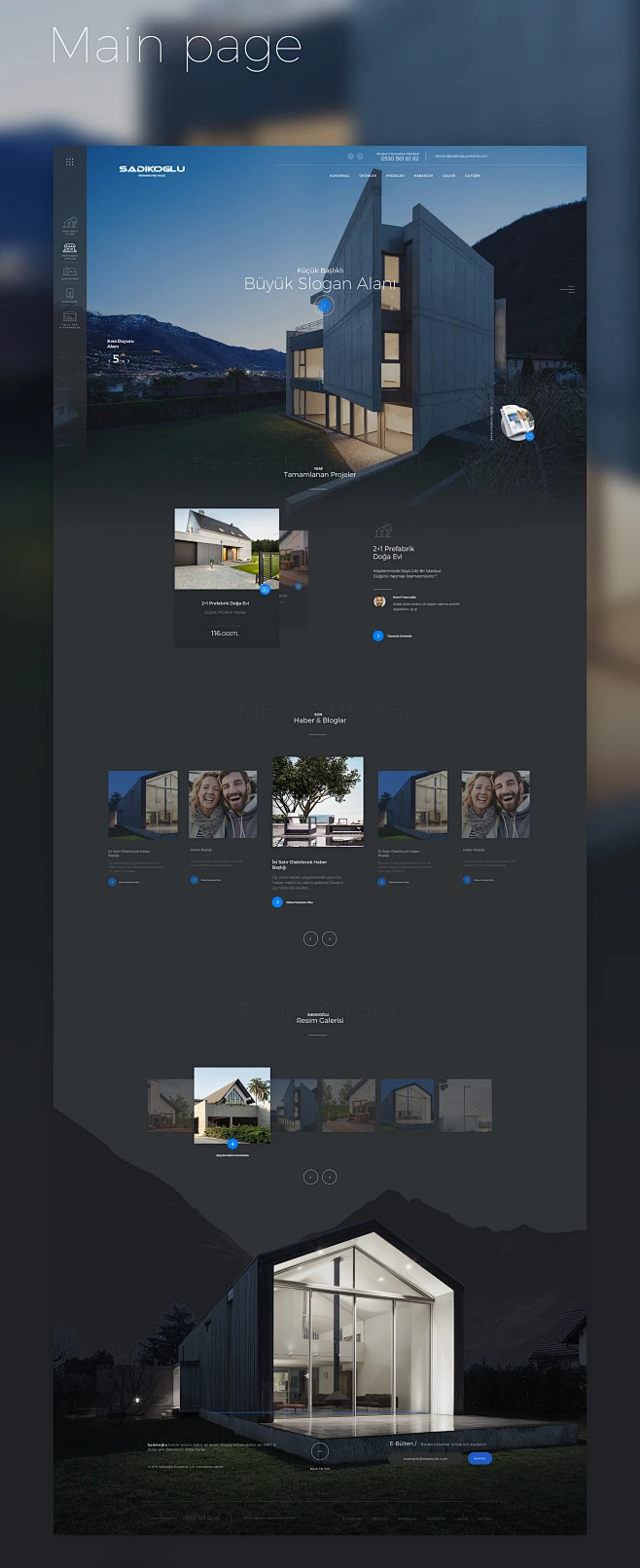The height and width of the screenshot is (1568, 640).
Task: Open the Kurumsal menu item
Action: tap(339, 176)
